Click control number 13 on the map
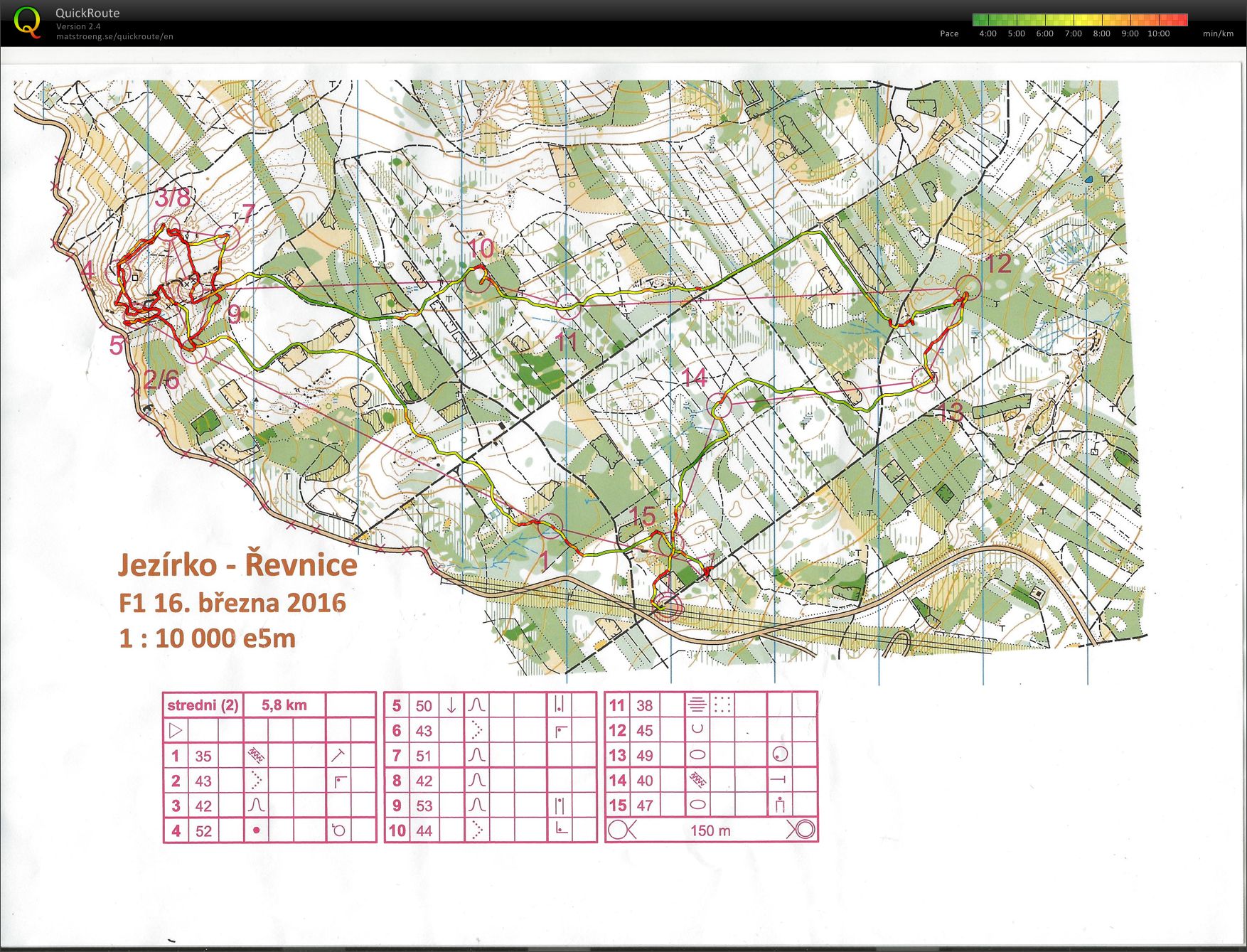This screenshot has height=952, width=1247. click(x=950, y=412)
